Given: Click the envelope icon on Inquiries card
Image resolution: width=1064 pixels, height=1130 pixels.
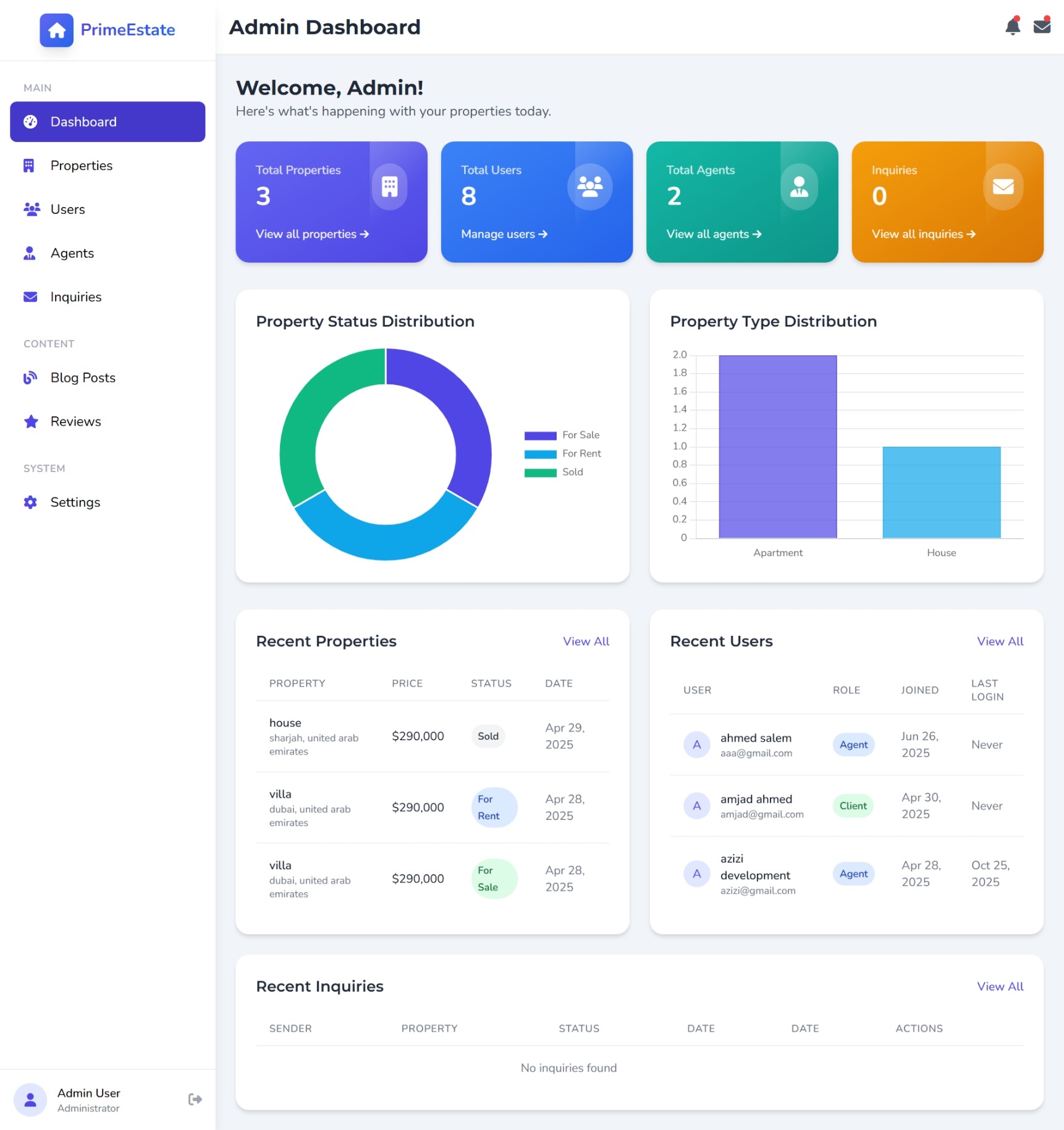Looking at the screenshot, I should tap(1002, 187).
